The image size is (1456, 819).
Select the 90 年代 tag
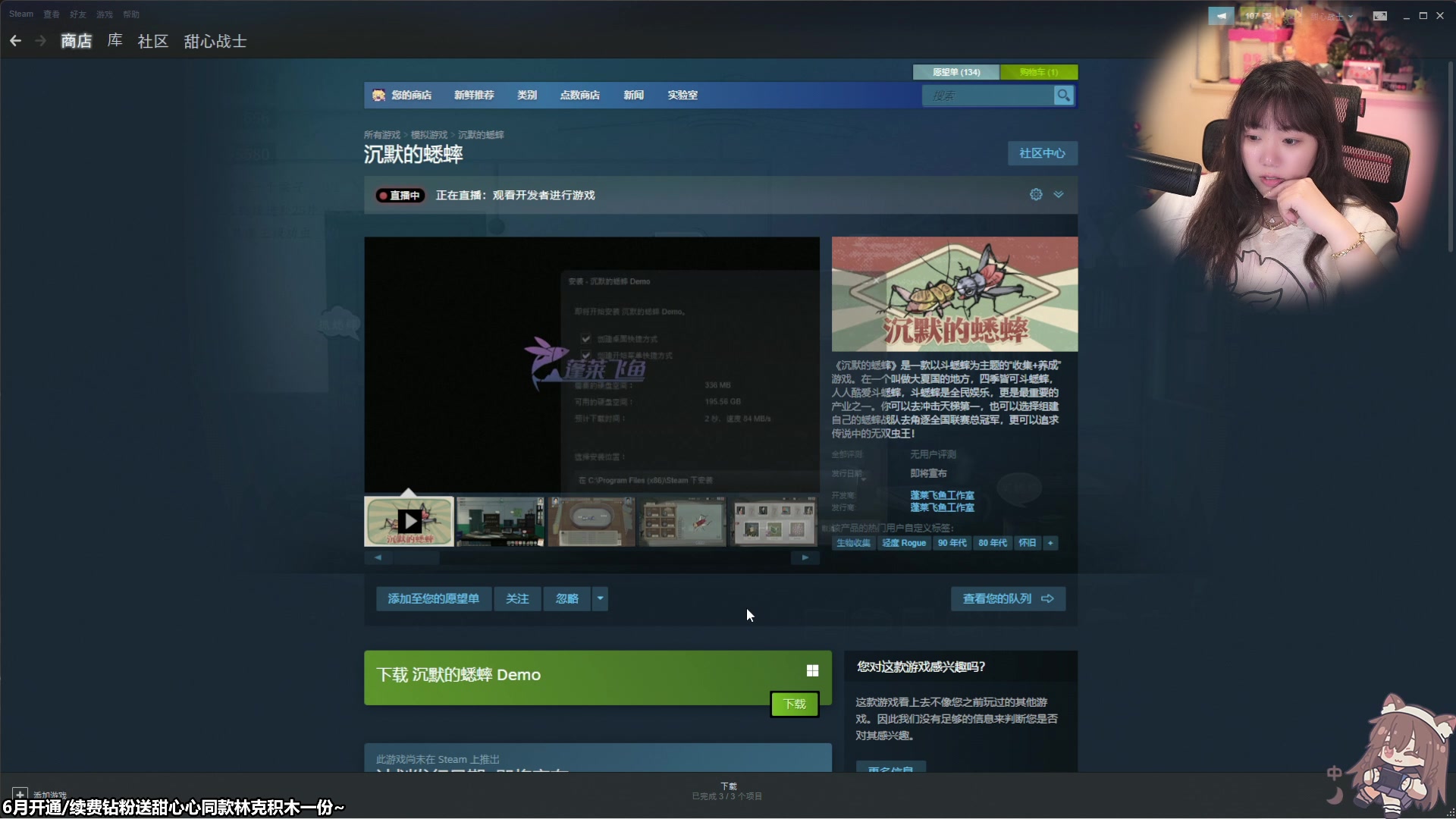tap(952, 543)
